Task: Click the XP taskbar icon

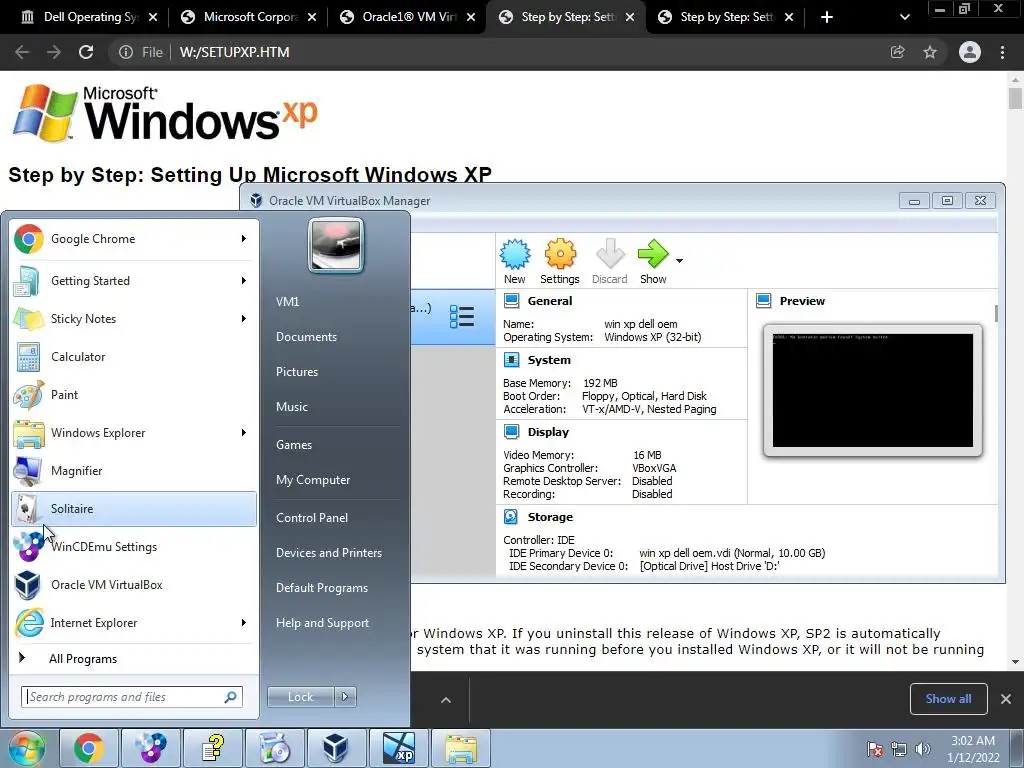Action: [398, 748]
